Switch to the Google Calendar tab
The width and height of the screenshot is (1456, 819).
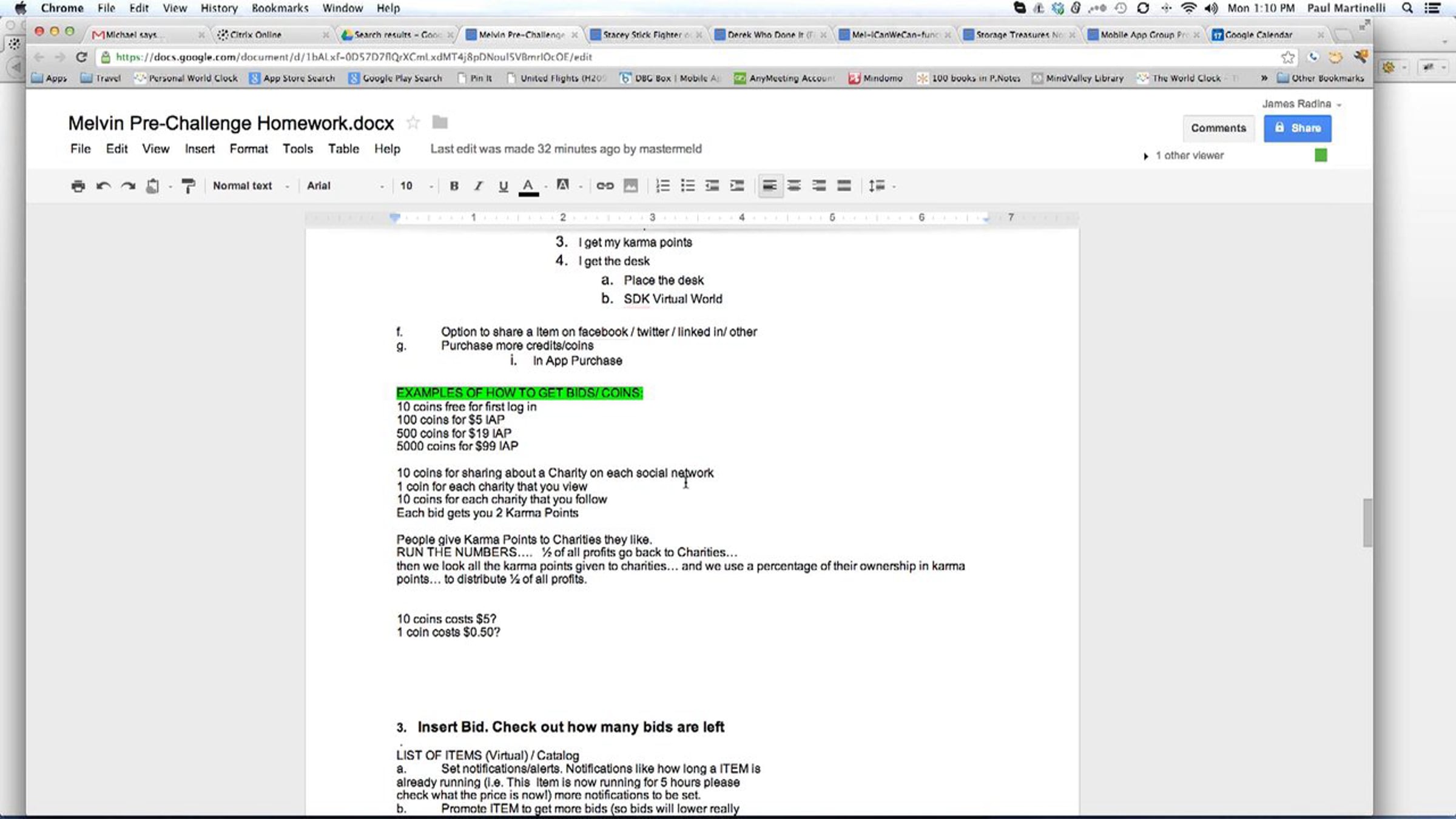(x=1259, y=35)
